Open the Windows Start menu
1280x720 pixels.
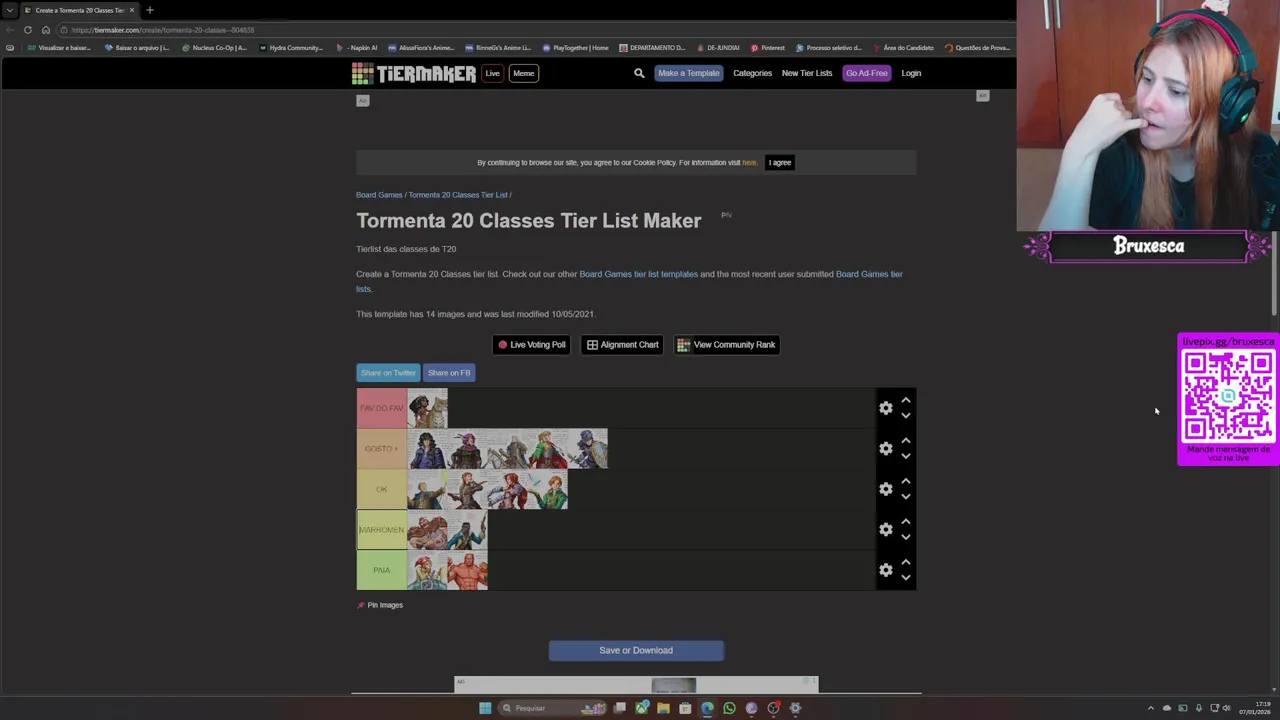click(x=485, y=708)
